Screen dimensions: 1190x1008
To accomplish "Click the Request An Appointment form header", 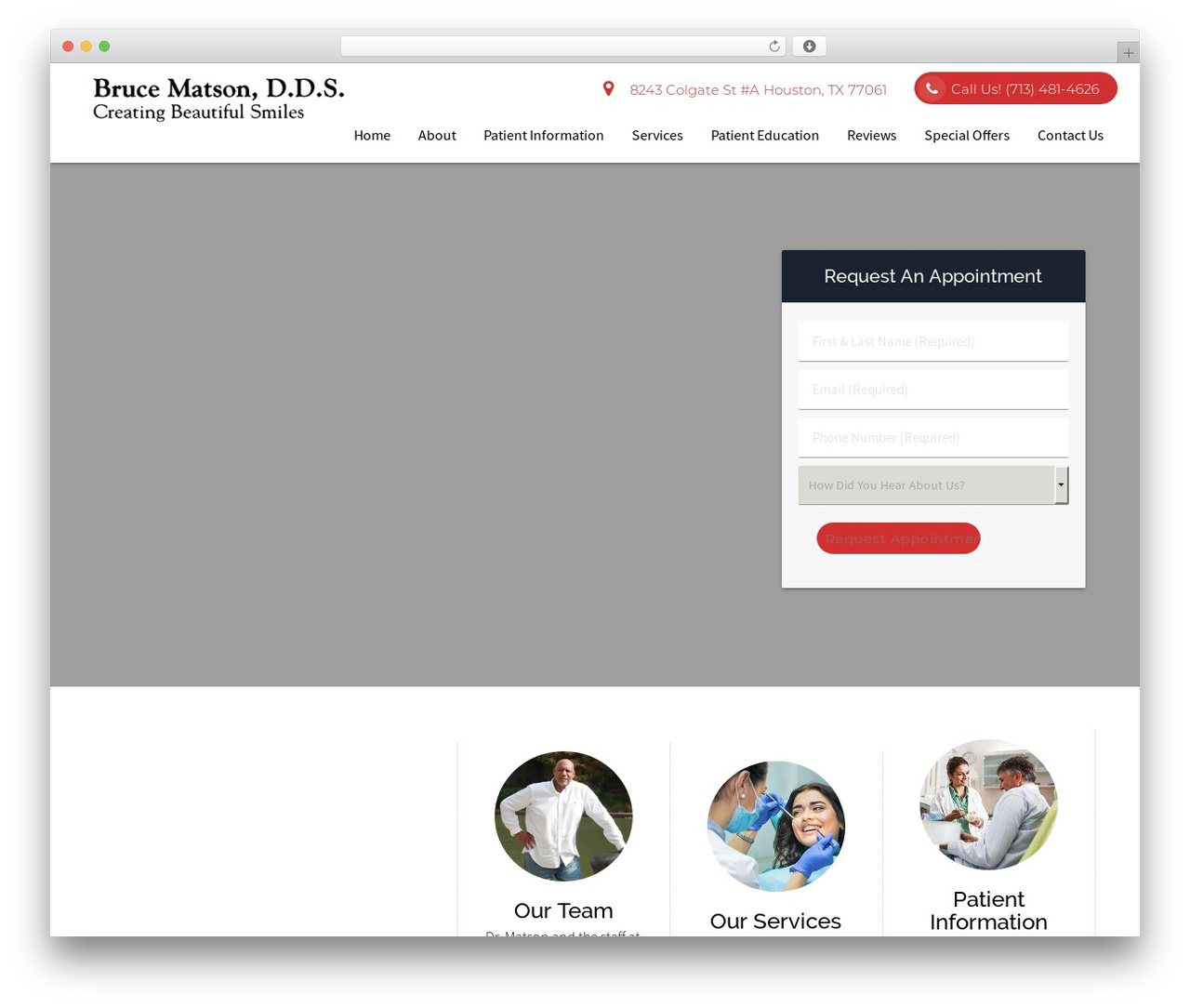I will pos(933,276).
